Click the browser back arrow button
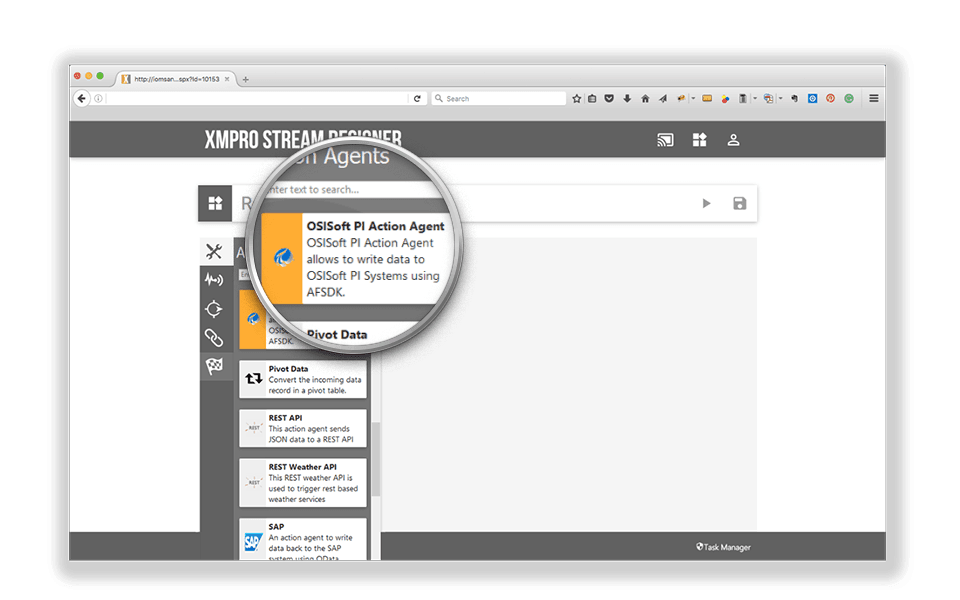Screen dimensions: 960x600 82,98
